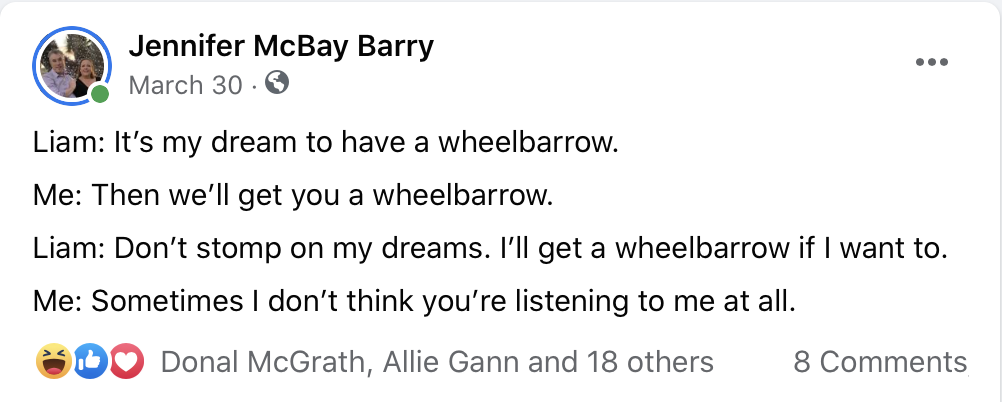The image size is (1002, 402).
Task: Expand the 8 Comments section
Action: click(x=880, y=361)
